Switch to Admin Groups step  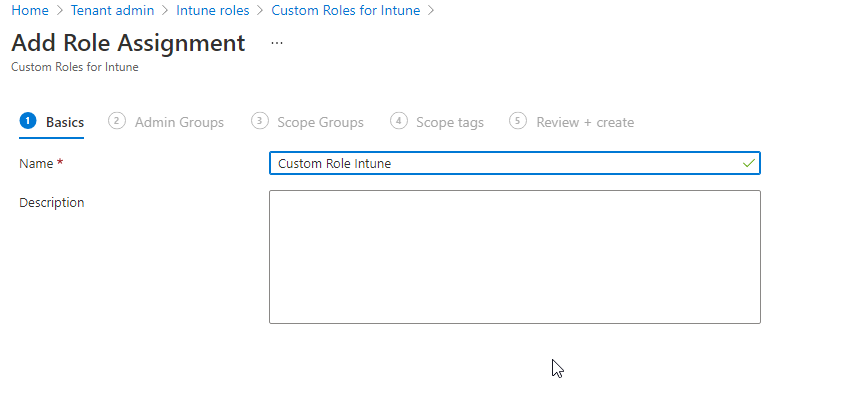point(166,122)
